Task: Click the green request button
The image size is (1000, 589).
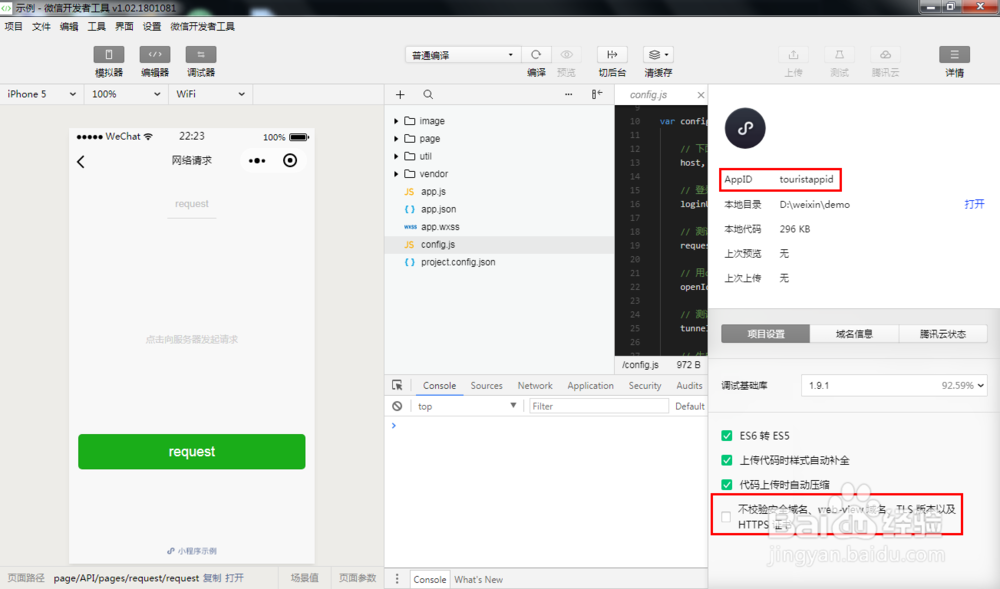Action: [x=191, y=451]
